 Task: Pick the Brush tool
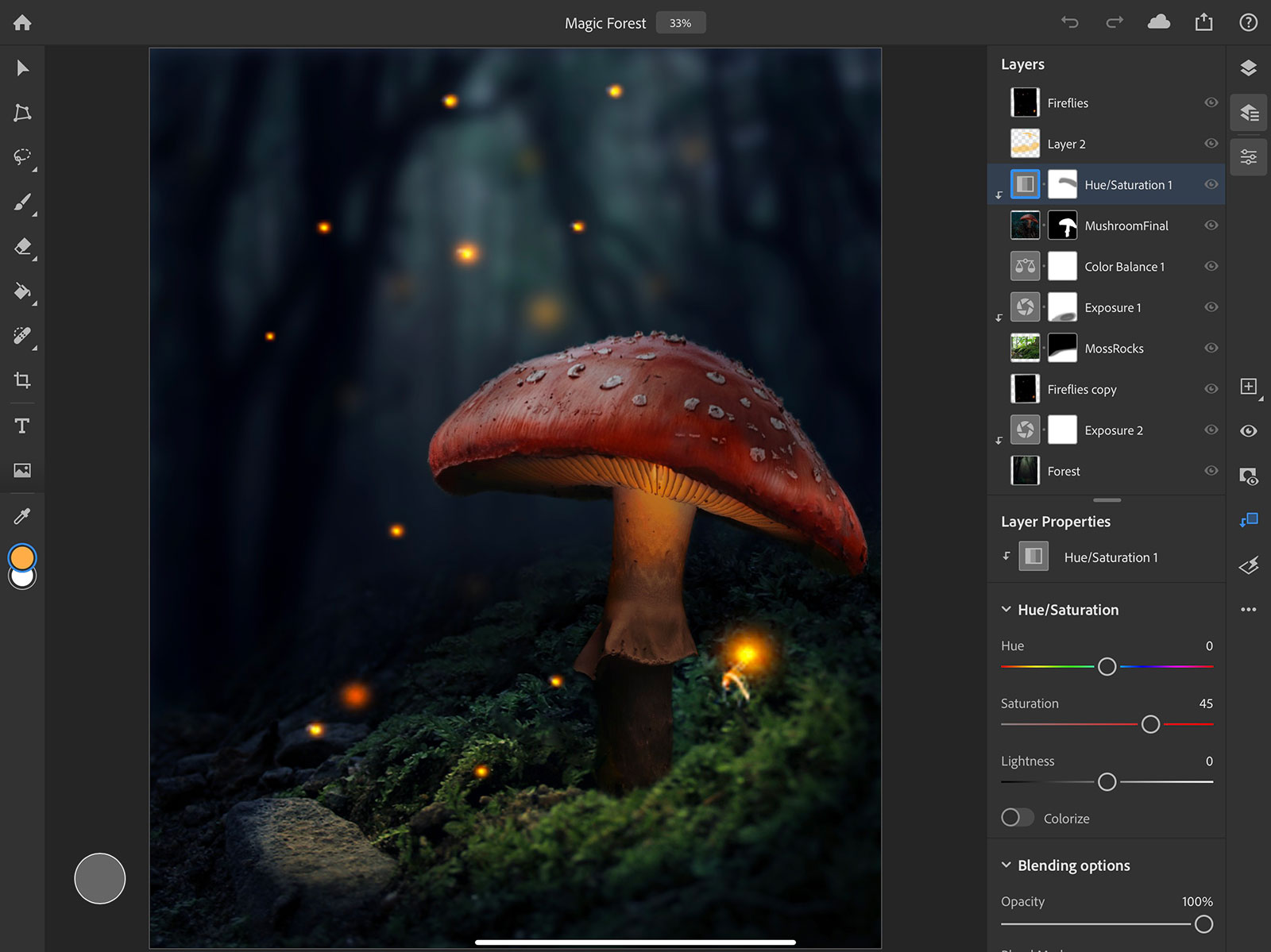(x=22, y=202)
